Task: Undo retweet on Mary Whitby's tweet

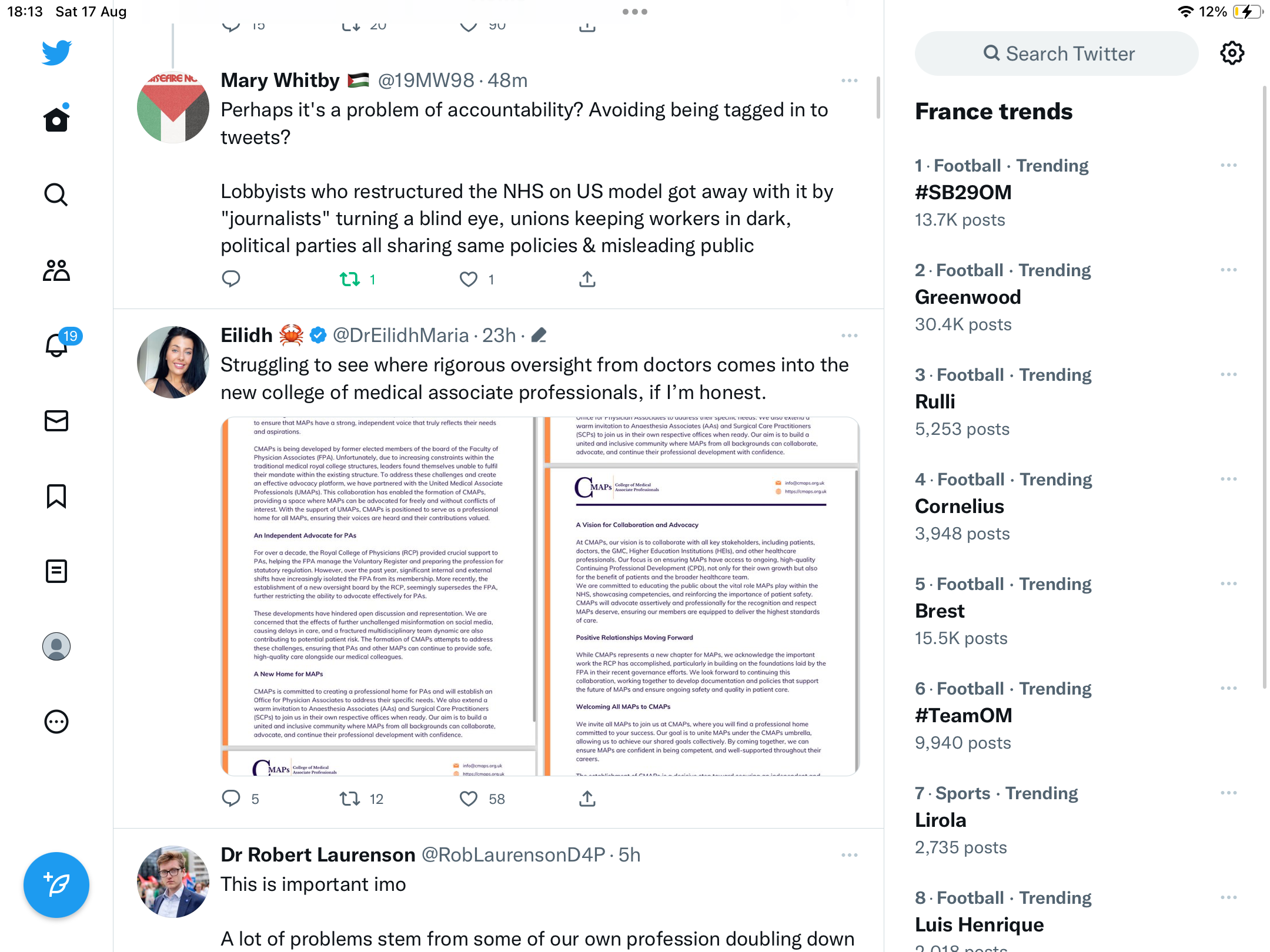Action: click(350, 279)
